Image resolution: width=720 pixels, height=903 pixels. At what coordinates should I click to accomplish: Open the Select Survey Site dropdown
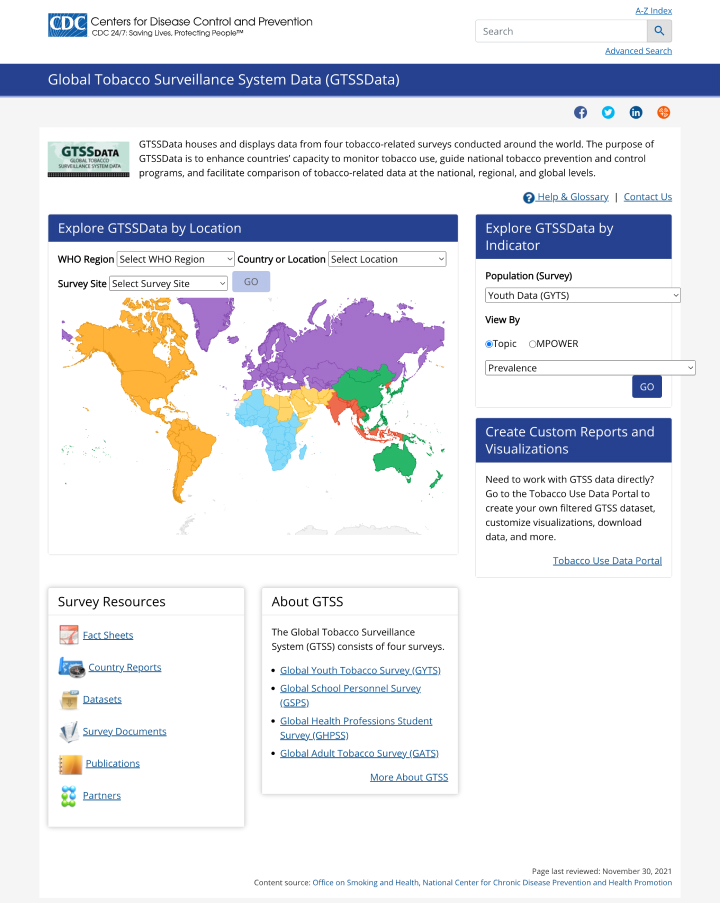point(168,283)
